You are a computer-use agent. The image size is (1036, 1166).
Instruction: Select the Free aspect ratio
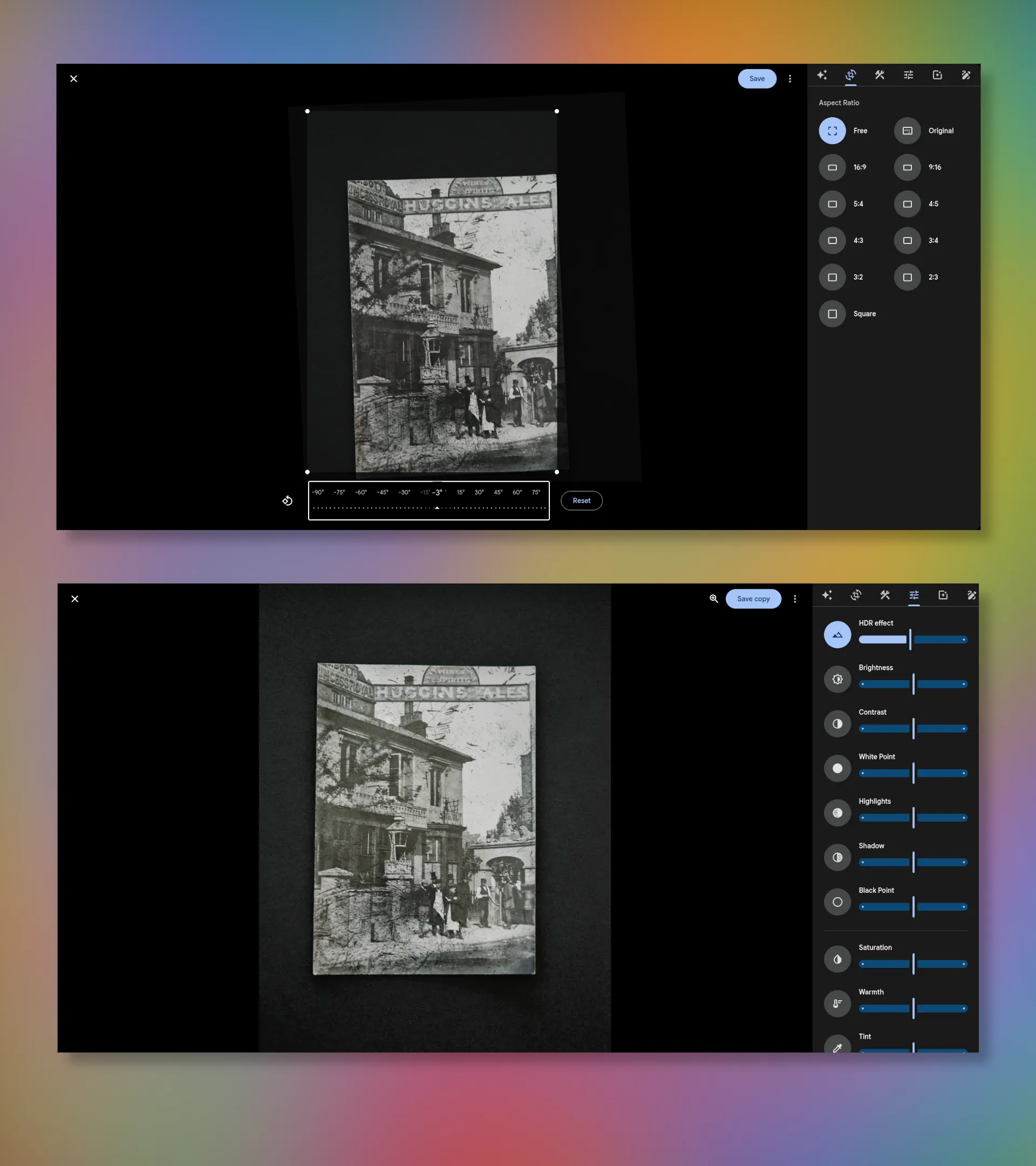tap(832, 131)
